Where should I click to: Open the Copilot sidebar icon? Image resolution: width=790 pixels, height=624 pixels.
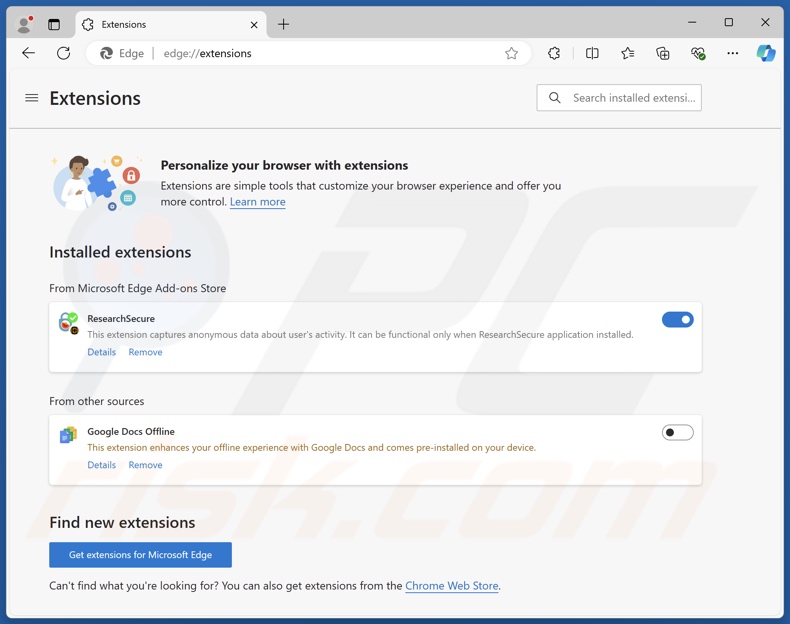coord(766,53)
